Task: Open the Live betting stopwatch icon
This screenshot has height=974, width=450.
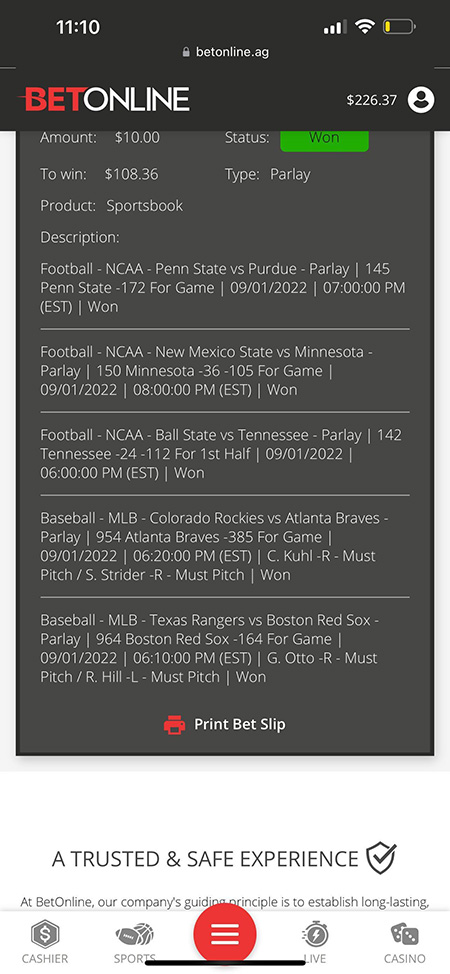Action: coord(315,934)
